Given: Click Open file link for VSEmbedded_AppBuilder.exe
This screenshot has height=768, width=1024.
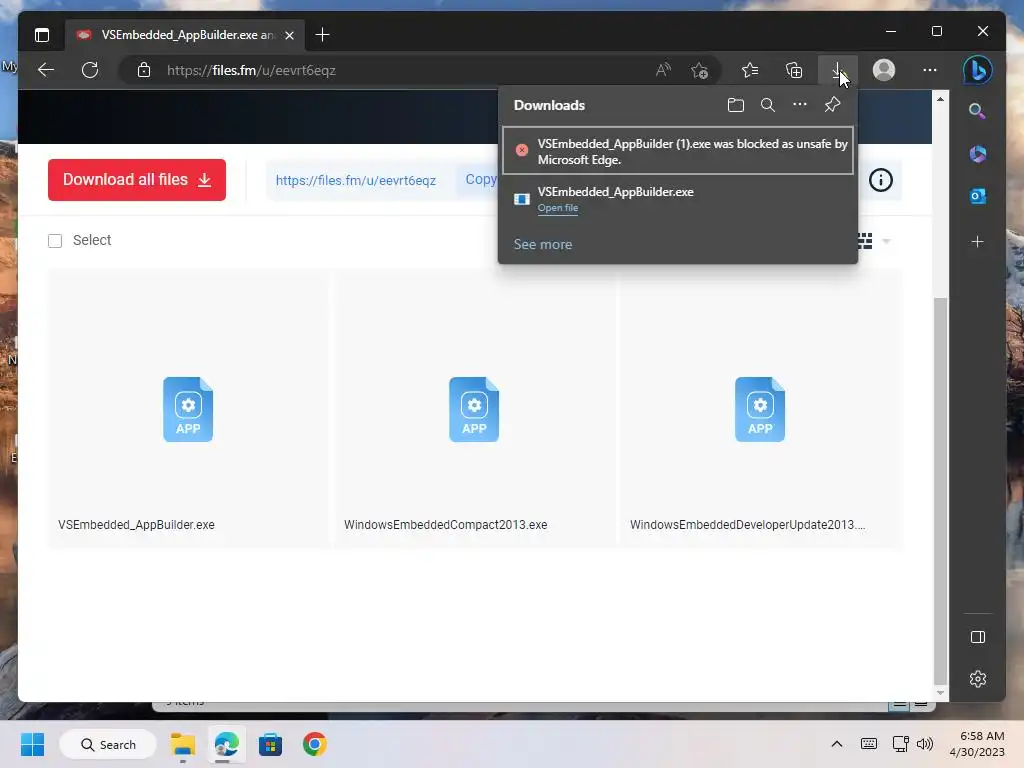Looking at the screenshot, I should 558,208.
